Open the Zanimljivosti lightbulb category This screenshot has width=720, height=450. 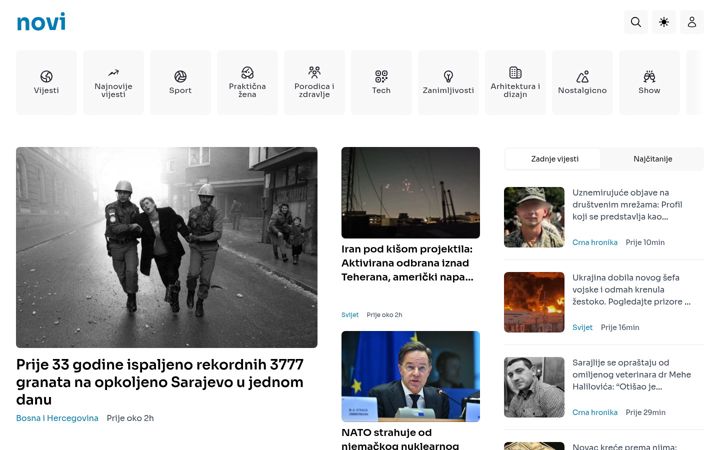[x=448, y=82]
